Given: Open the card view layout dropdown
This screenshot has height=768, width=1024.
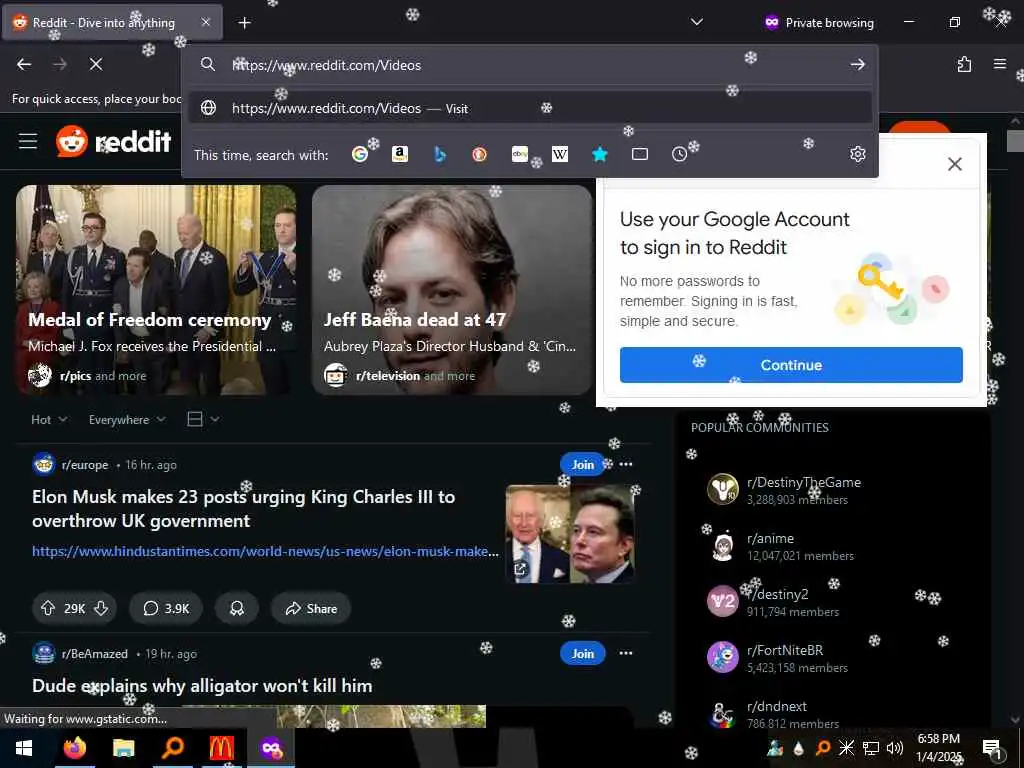Looking at the screenshot, I should (x=203, y=419).
